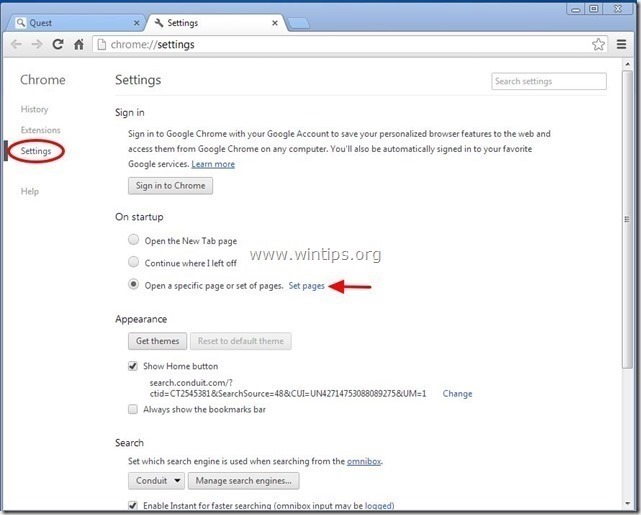This screenshot has height=515, width=641.
Task: Select Open a specific page option
Action: click(x=133, y=284)
